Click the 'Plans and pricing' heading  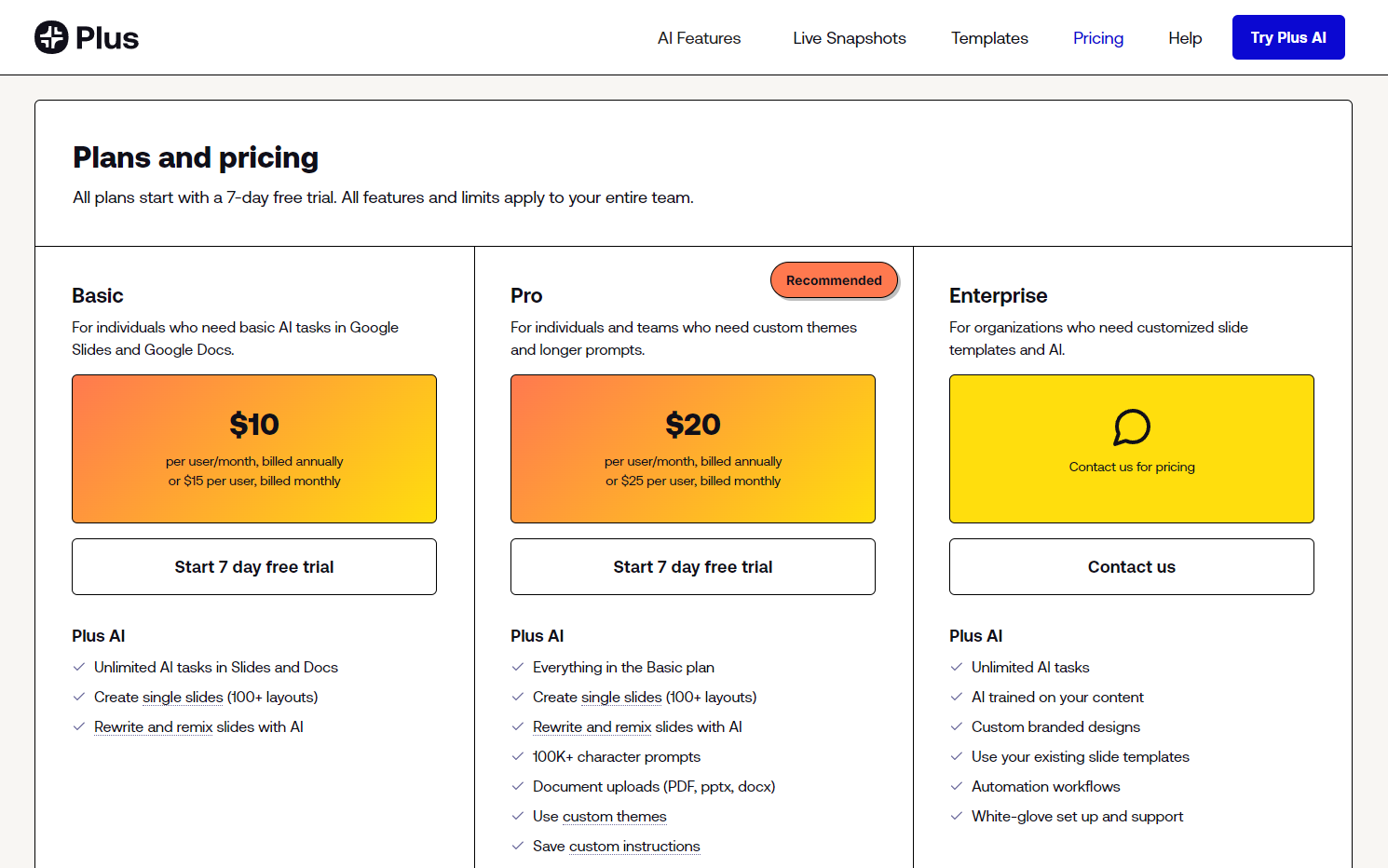[x=196, y=157]
